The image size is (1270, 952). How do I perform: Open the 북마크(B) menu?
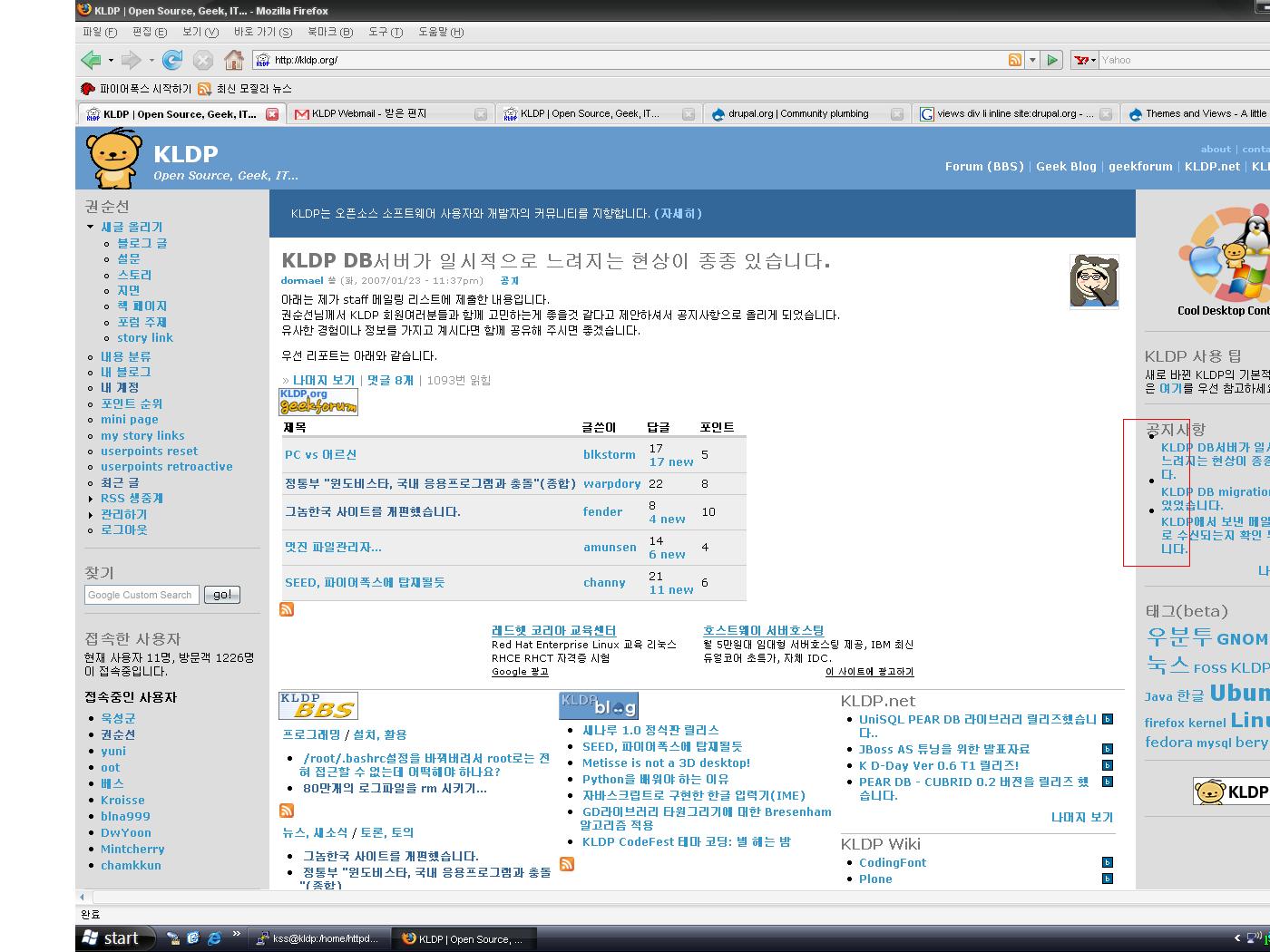coord(330,32)
